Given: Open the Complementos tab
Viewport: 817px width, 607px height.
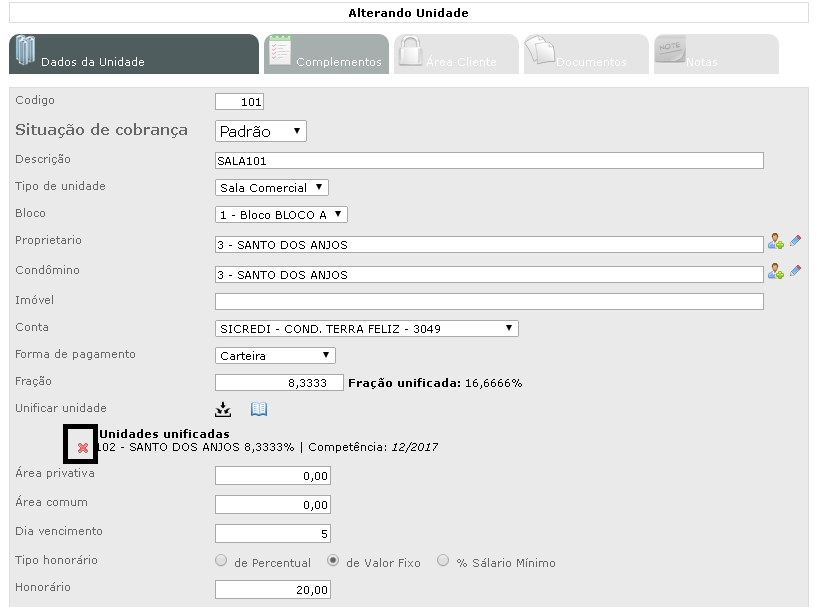Looking at the screenshot, I should click(x=327, y=54).
